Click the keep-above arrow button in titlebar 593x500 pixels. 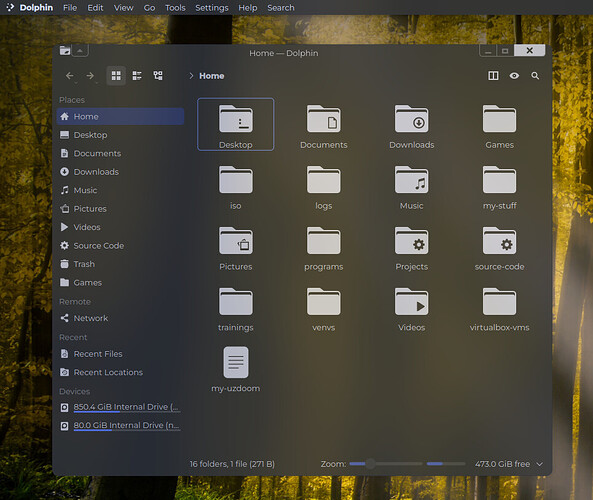point(80,50)
